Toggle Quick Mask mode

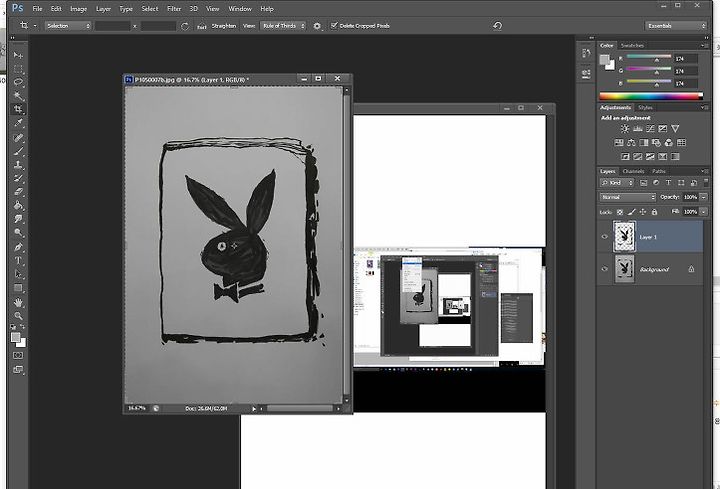(18, 355)
